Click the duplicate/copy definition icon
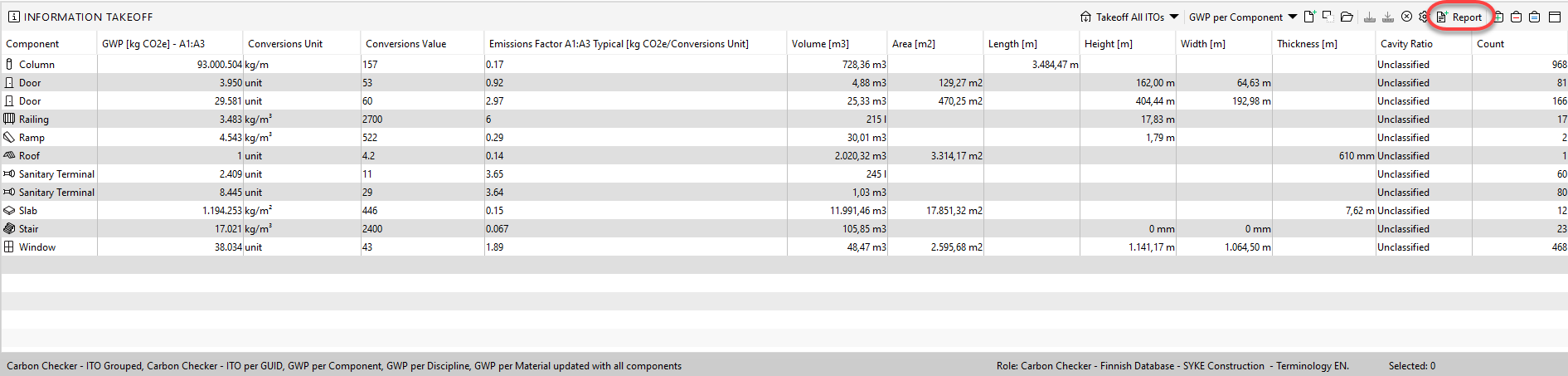The height and width of the screenshot is (376, 1568). 1328,17
